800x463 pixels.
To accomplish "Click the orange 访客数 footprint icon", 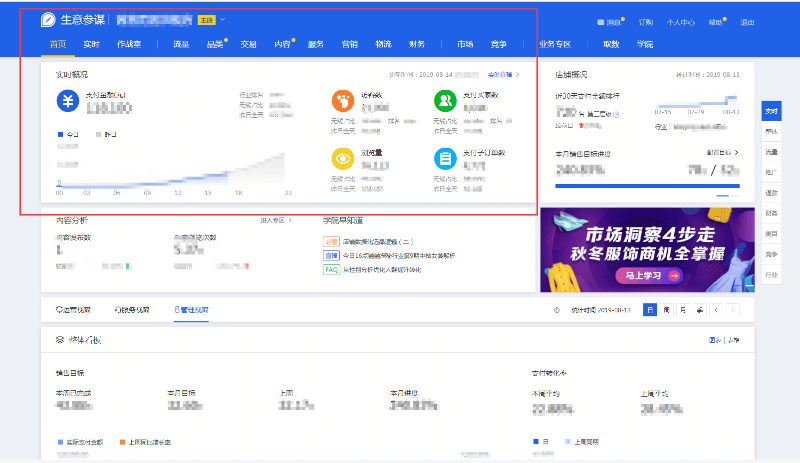I will coord(342,101).
